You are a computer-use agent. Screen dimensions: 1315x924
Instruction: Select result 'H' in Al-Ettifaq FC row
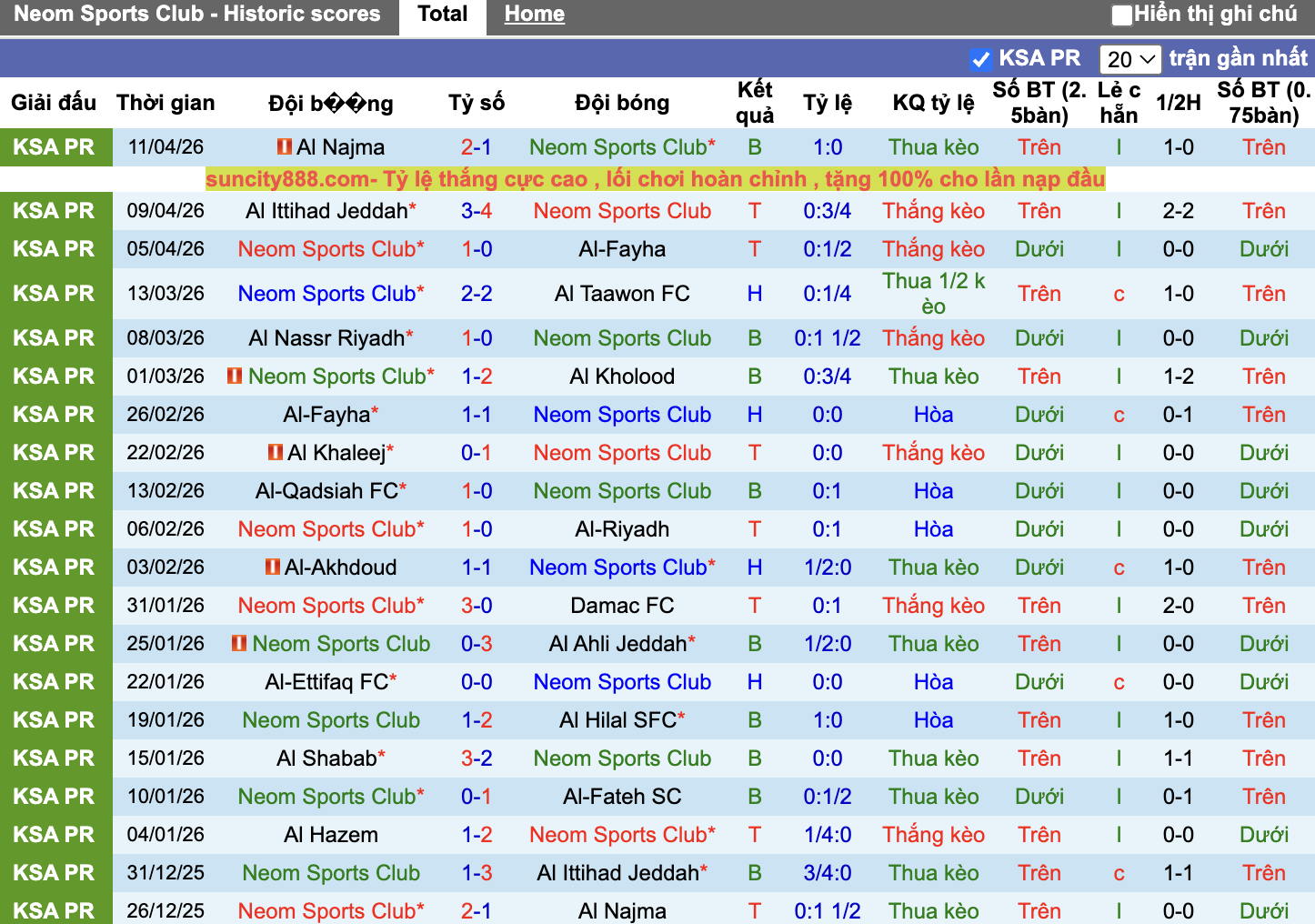pos(755,682)
